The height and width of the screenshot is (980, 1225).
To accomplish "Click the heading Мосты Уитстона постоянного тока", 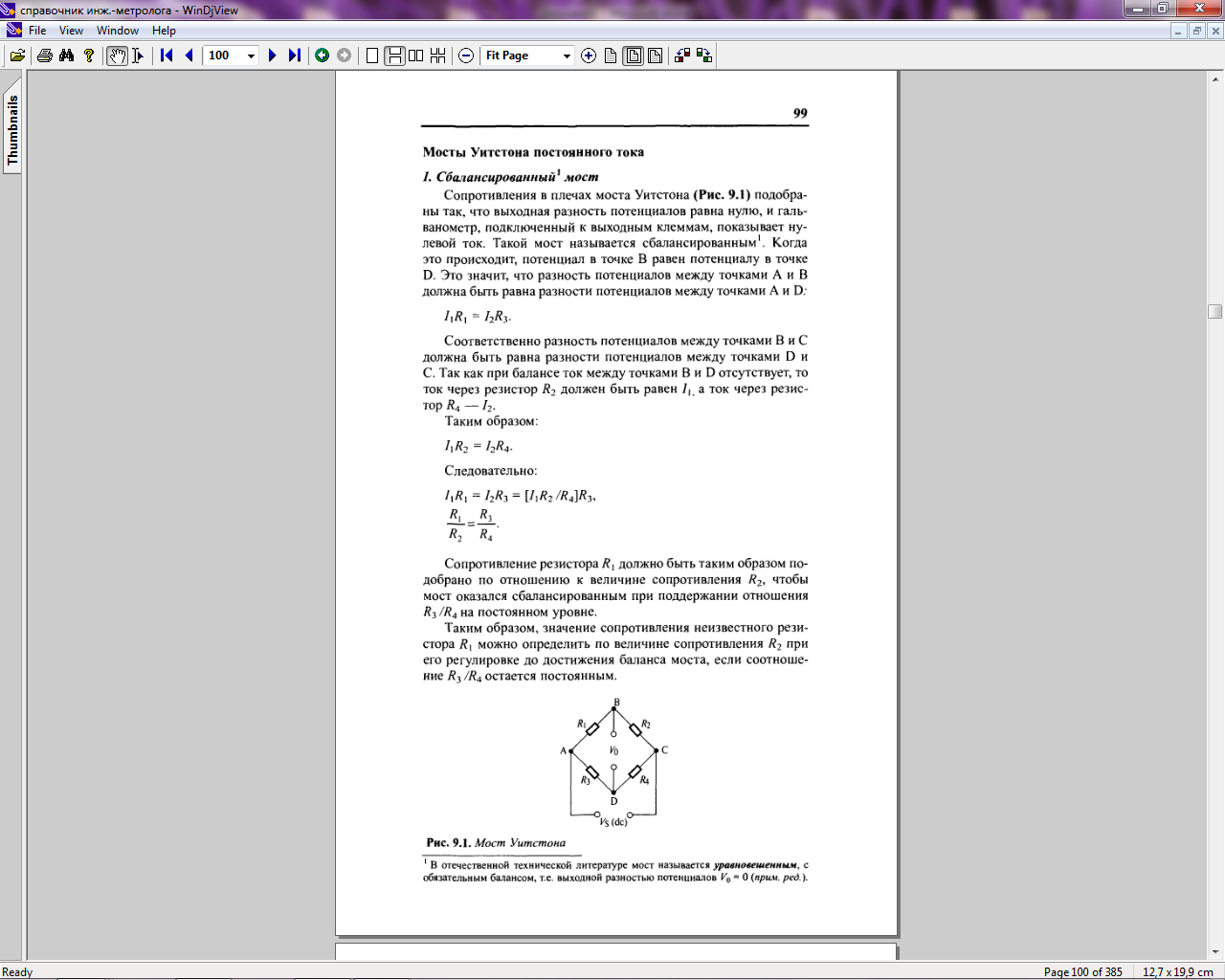I will coord(533,152).
